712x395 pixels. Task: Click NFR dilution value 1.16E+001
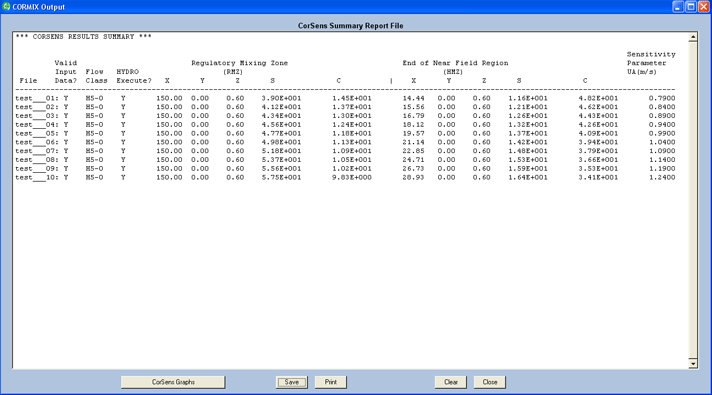pyautogui.click(x=528, y=98)
